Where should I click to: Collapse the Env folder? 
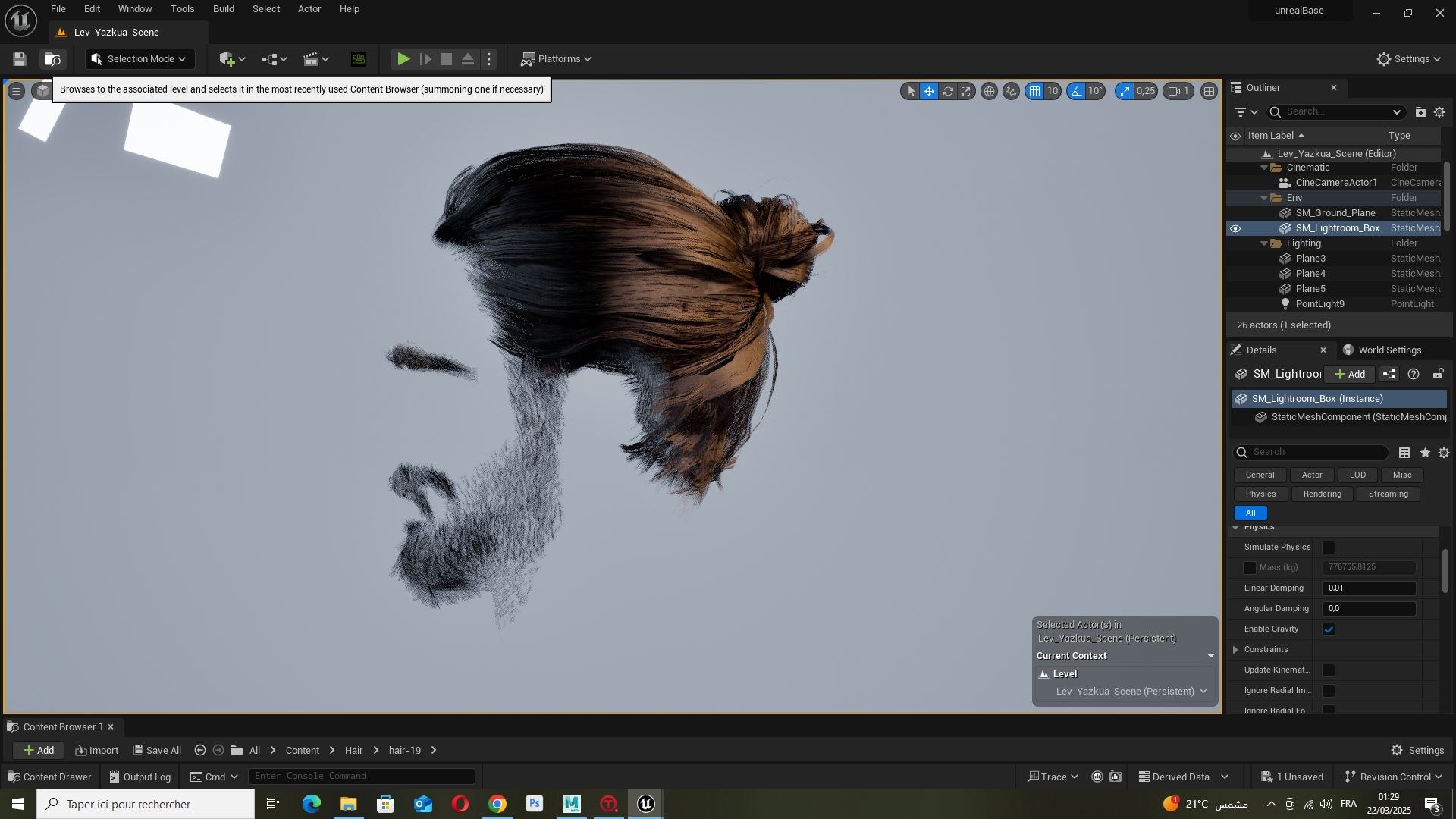(1264, 198)
